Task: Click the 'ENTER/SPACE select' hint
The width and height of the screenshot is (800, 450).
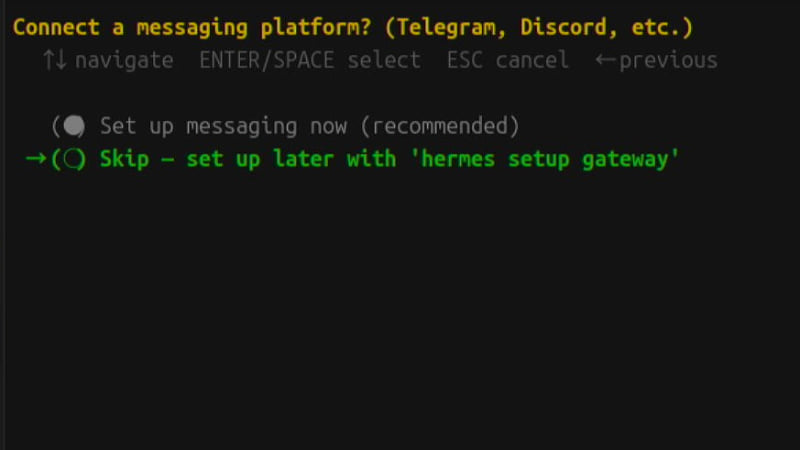Action: tap(310, 60)
